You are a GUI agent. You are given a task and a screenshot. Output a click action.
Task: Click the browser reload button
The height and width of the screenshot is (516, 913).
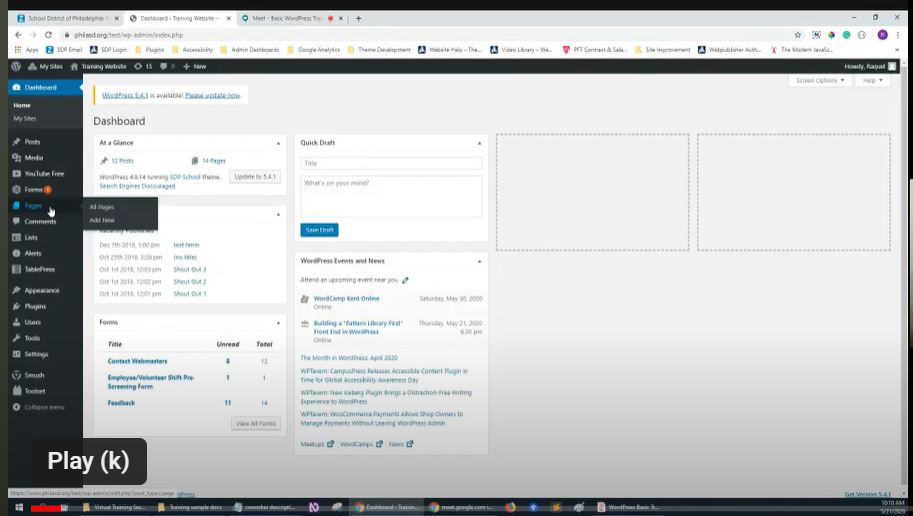pos(48,35)
